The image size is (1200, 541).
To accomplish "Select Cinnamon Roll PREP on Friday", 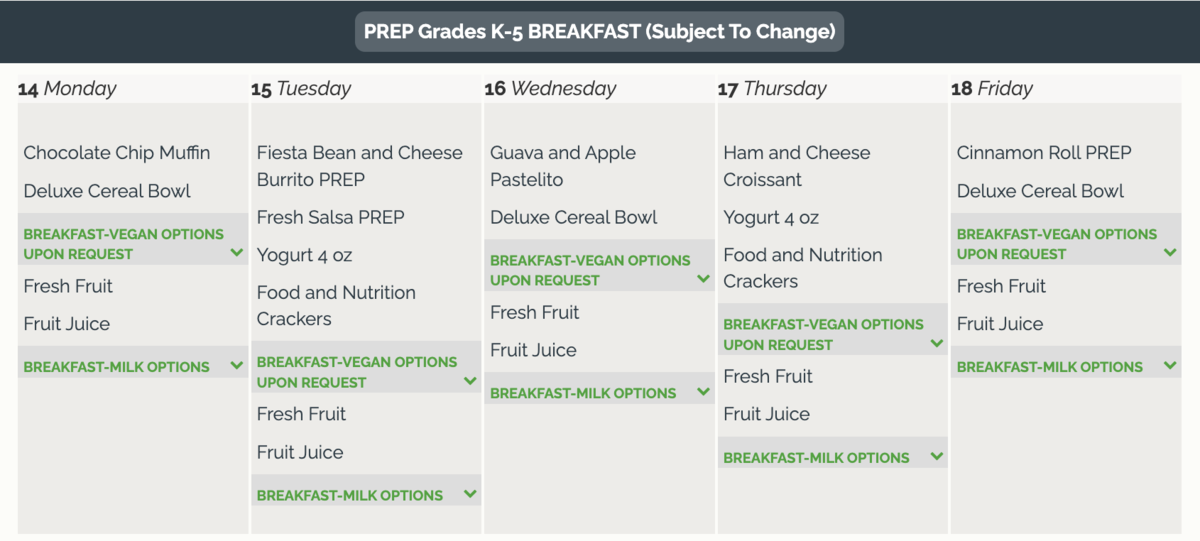I will tap(1044, 153).
